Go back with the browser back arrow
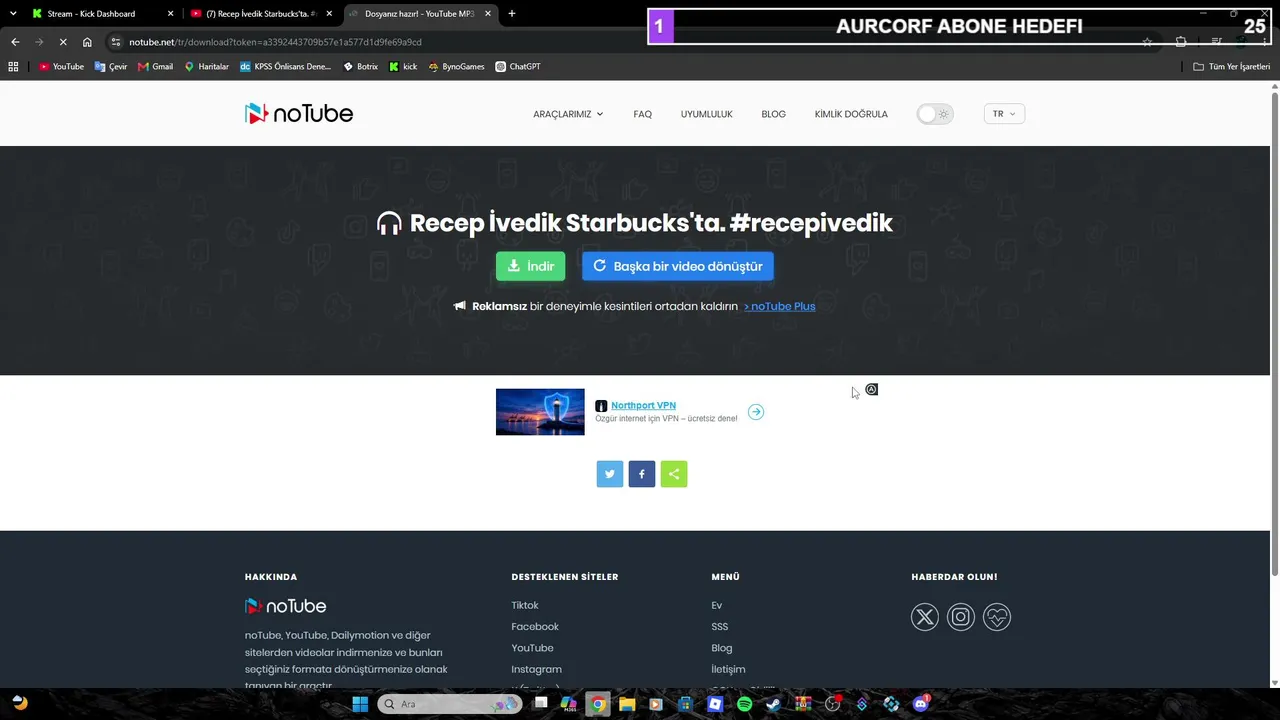This screenshot has width=1280, height=720. [x=15, y=42]
